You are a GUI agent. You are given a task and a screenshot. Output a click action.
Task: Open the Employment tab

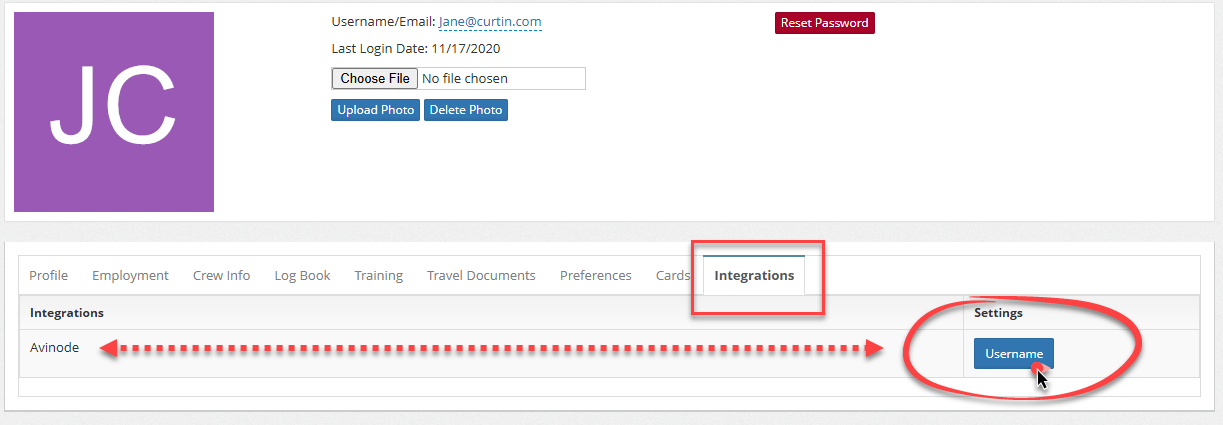tap(130, 276)
